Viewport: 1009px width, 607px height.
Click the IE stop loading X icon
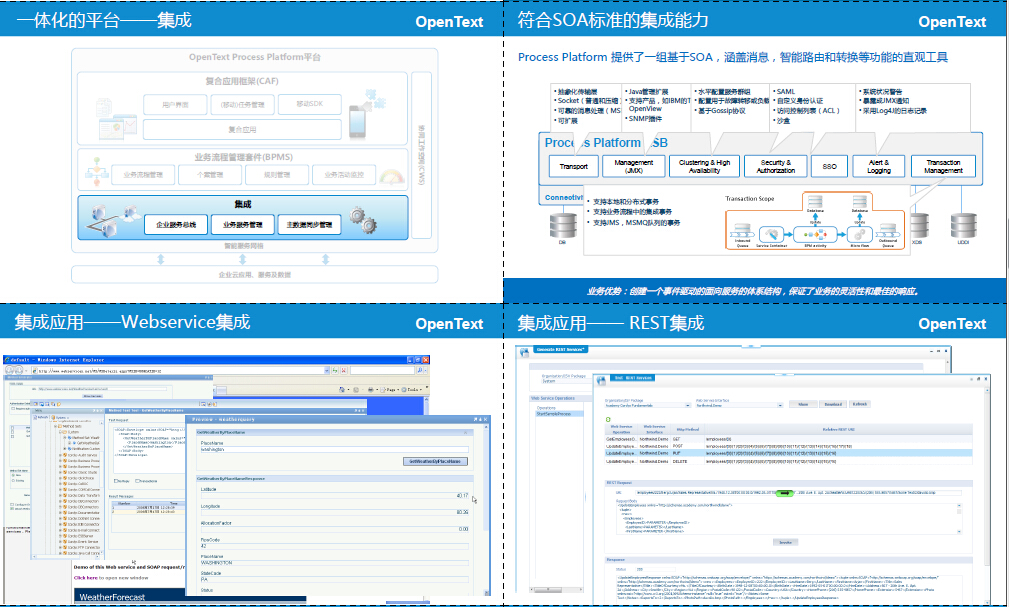344,371
